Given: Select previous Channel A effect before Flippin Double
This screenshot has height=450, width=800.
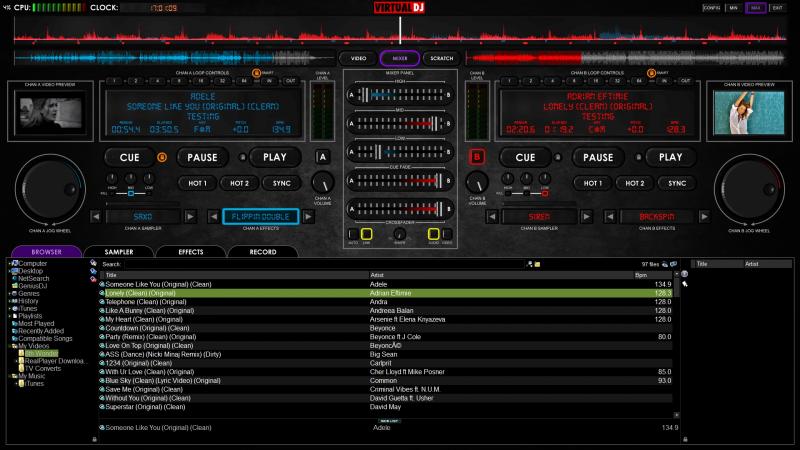Looking at the screenshot, I should pyautogui.click(x=214, y=216).
